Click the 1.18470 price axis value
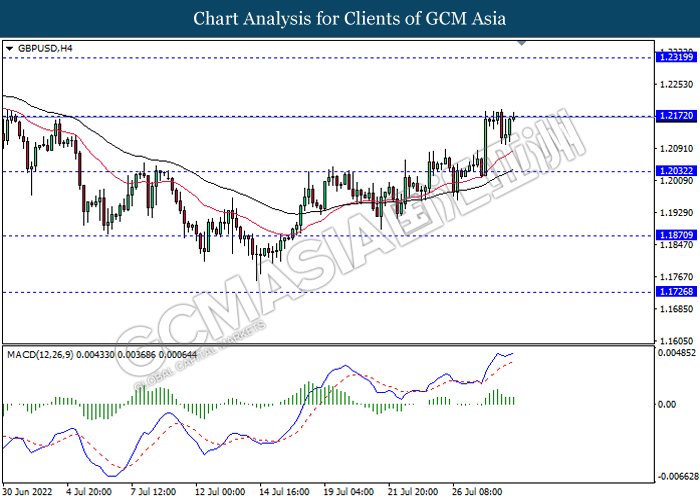 [676, 245]
